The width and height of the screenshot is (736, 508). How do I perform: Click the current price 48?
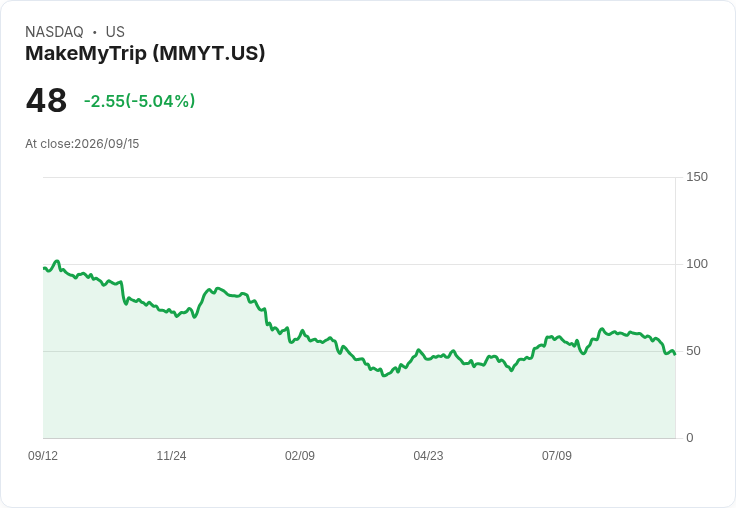[x=46, y=100]
